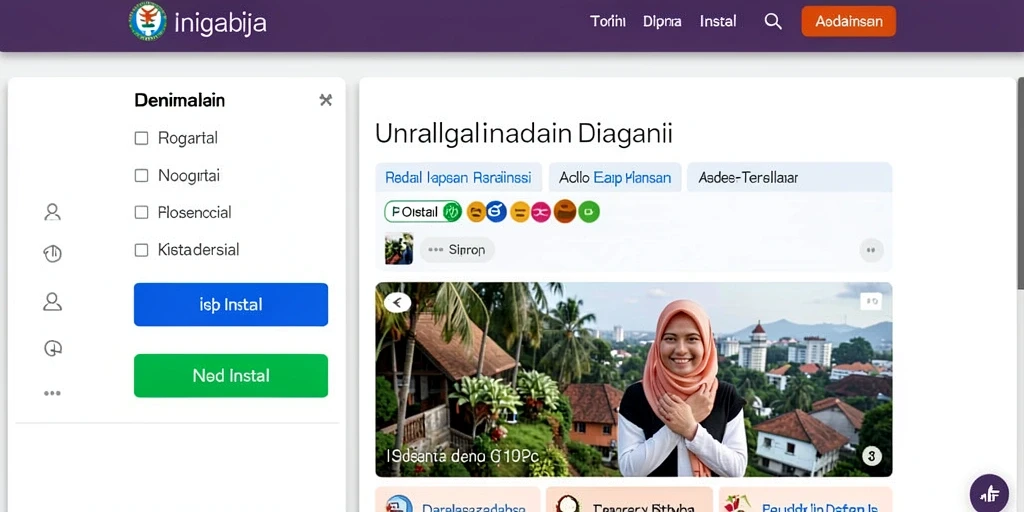This screenshot has height=512, width=1024.
Task: Open the three-dots more icon in sidebar
Action: click(52, 393)
